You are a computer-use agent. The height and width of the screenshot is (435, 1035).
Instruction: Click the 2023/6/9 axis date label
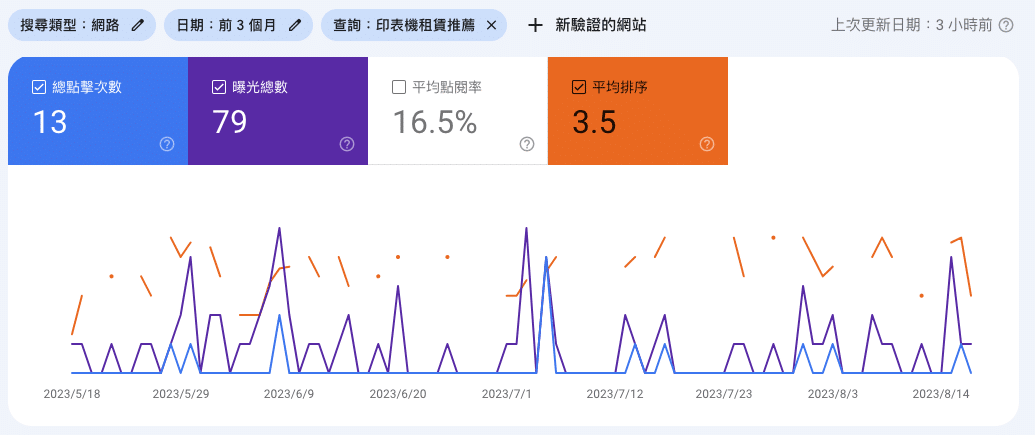[289, 394]
